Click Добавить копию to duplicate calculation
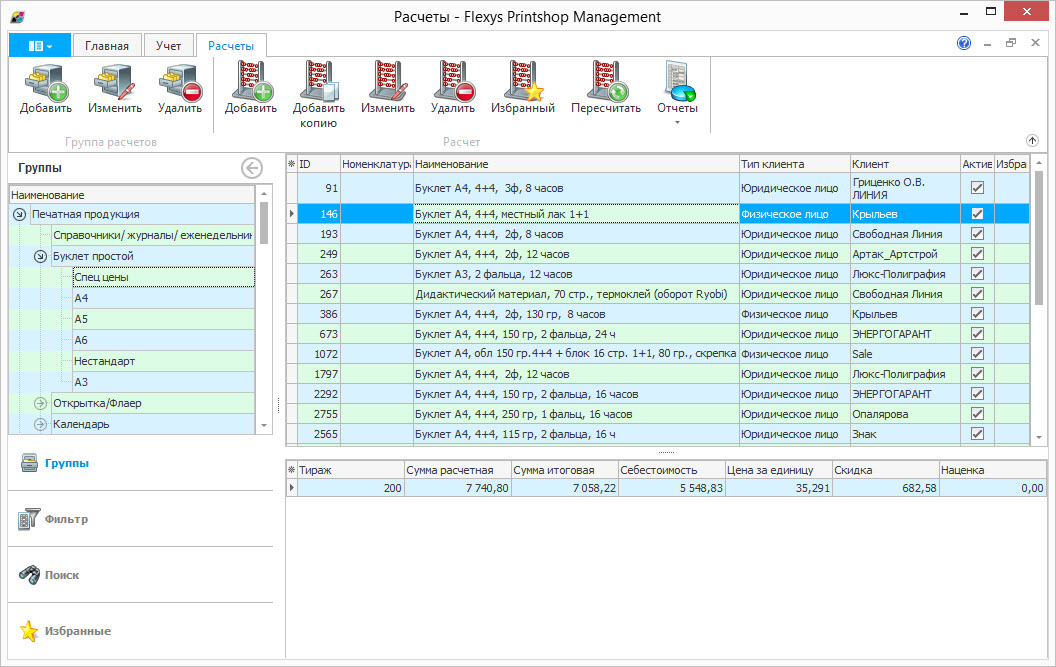Image resolution: width=1056 pixels, height=667 pixels. click(x=319, y=95)
